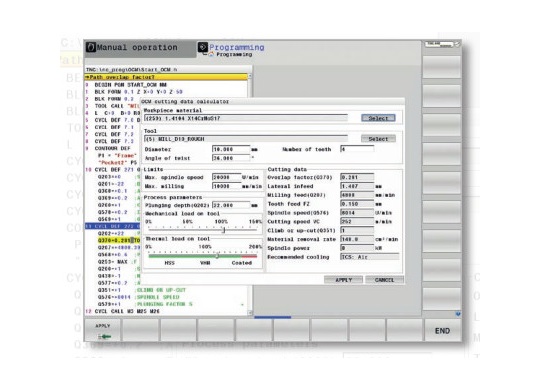This screenshot has height=385, width=533.
Task: Click the blue scroll-down arrow at bottom right
Action: [x=458, y=314]
